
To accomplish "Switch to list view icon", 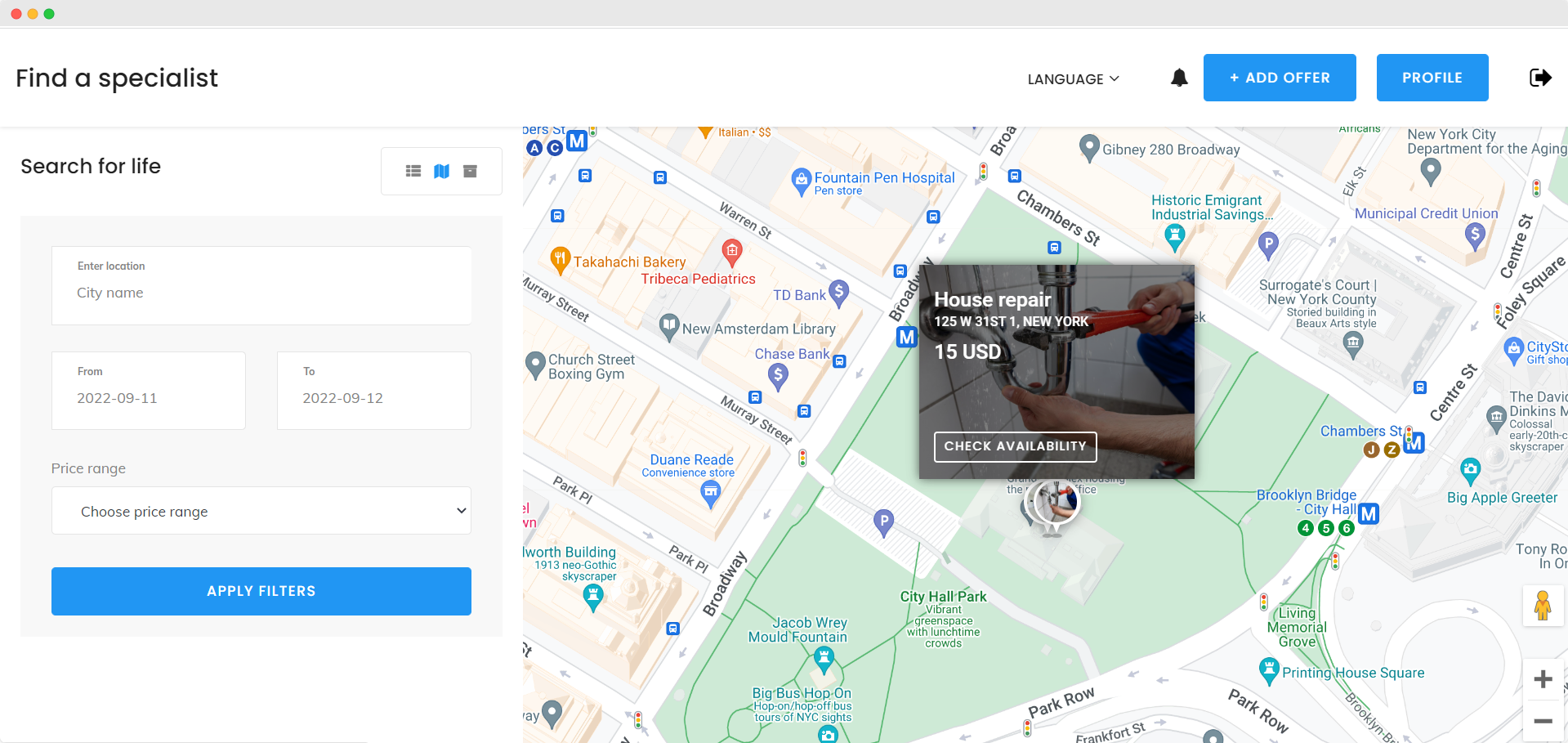I will (413, 171).
